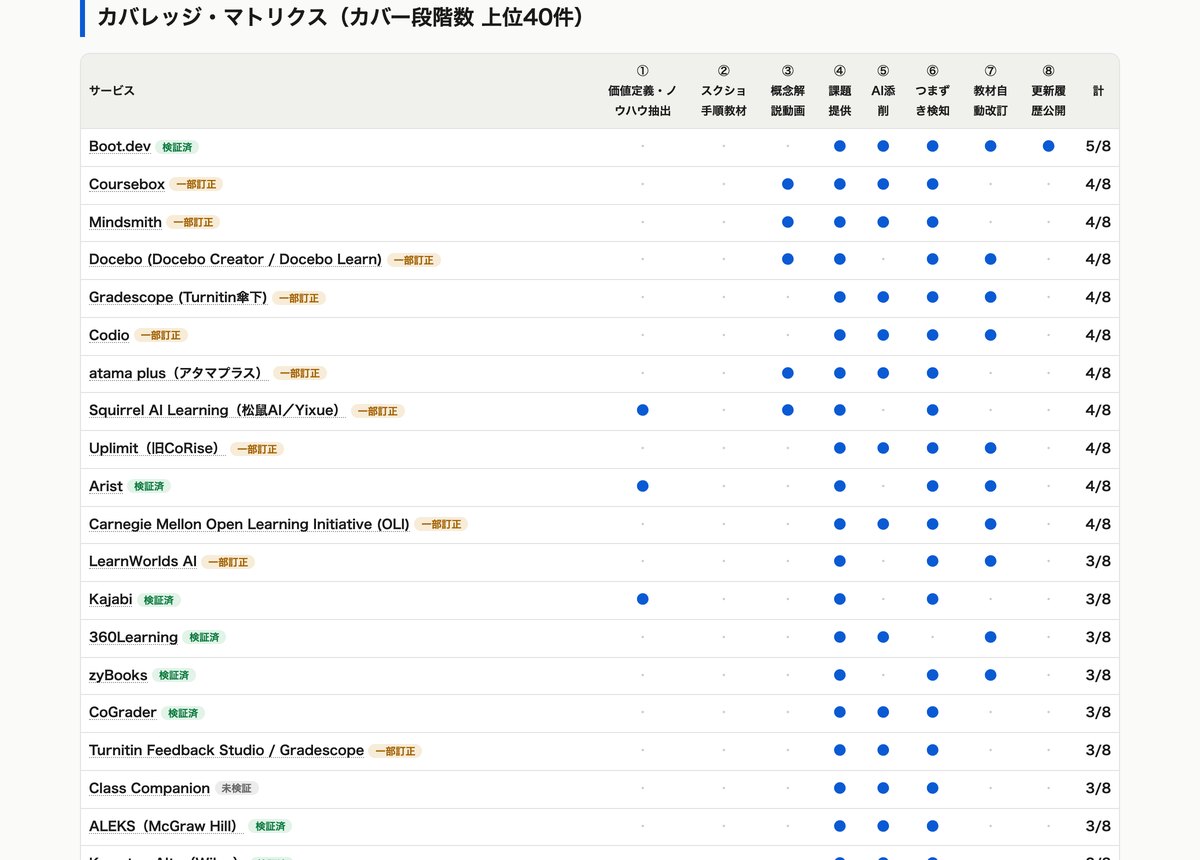Click 360Learning's blue dot under ⑦ 教材自動改訂
Image resolution: width=1200 pixels, height=860 pixels.
[990, 637]
